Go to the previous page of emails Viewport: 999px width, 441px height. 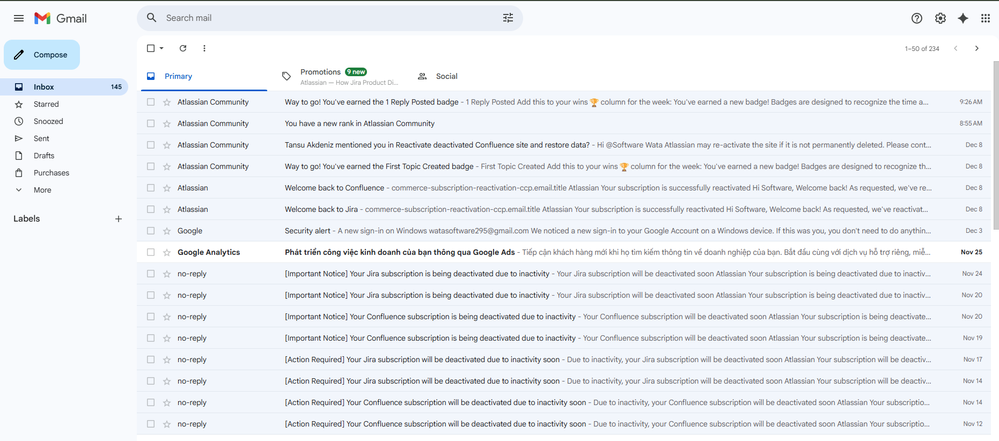[956, 48]
